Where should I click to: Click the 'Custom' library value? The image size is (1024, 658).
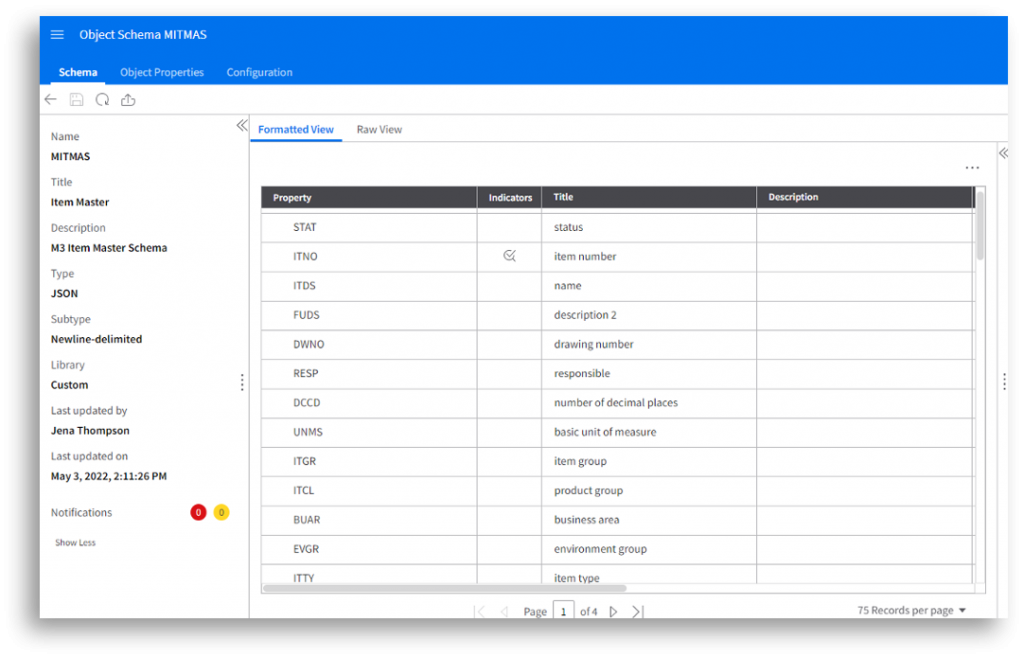pos(69,385)
